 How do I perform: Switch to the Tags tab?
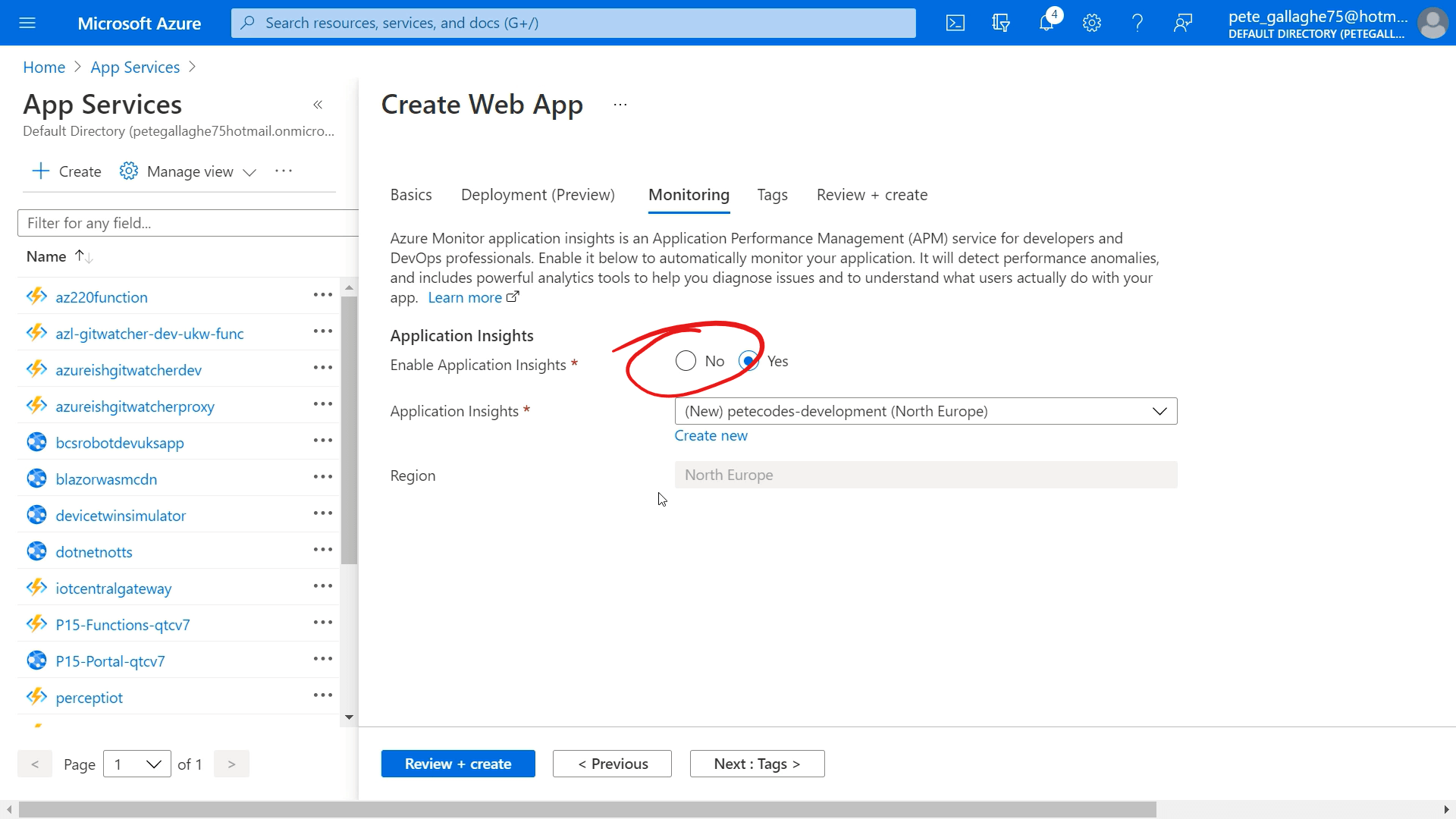[772, 195]
